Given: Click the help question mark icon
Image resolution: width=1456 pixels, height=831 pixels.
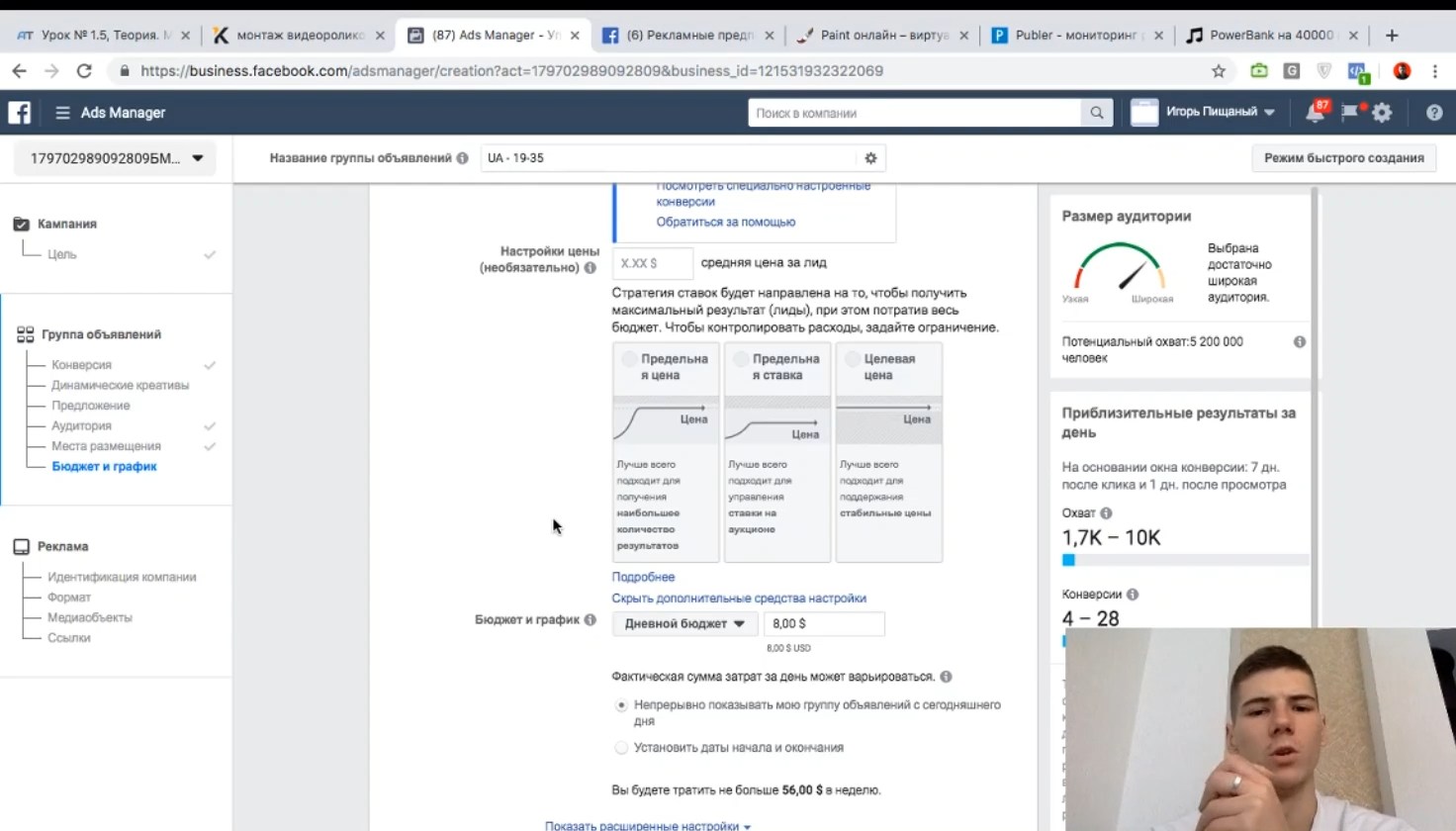Looking at the screenshot, I should click(1433, 113).
